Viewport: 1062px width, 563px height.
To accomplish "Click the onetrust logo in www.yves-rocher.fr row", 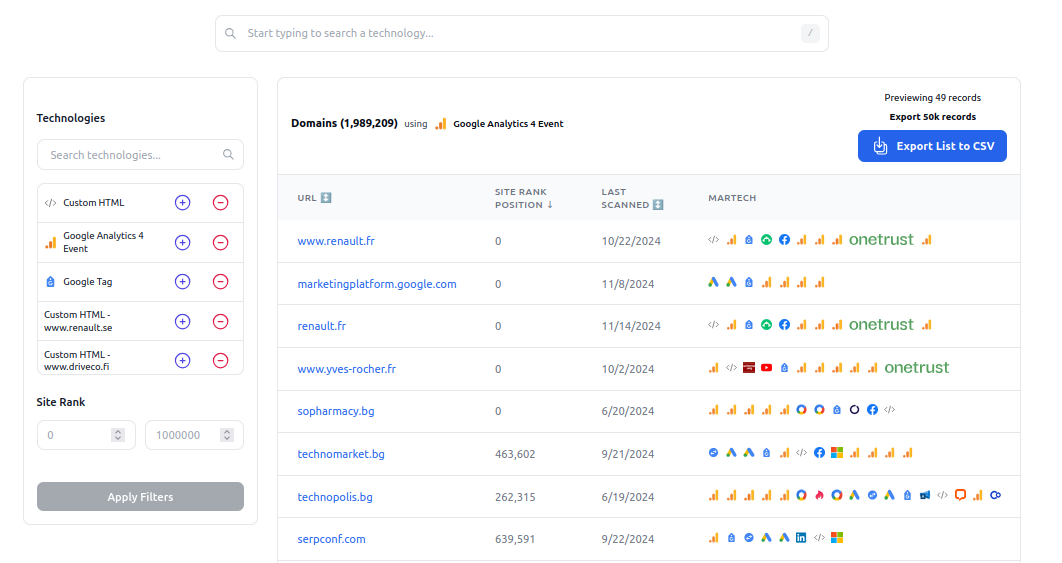I will 916,368.
